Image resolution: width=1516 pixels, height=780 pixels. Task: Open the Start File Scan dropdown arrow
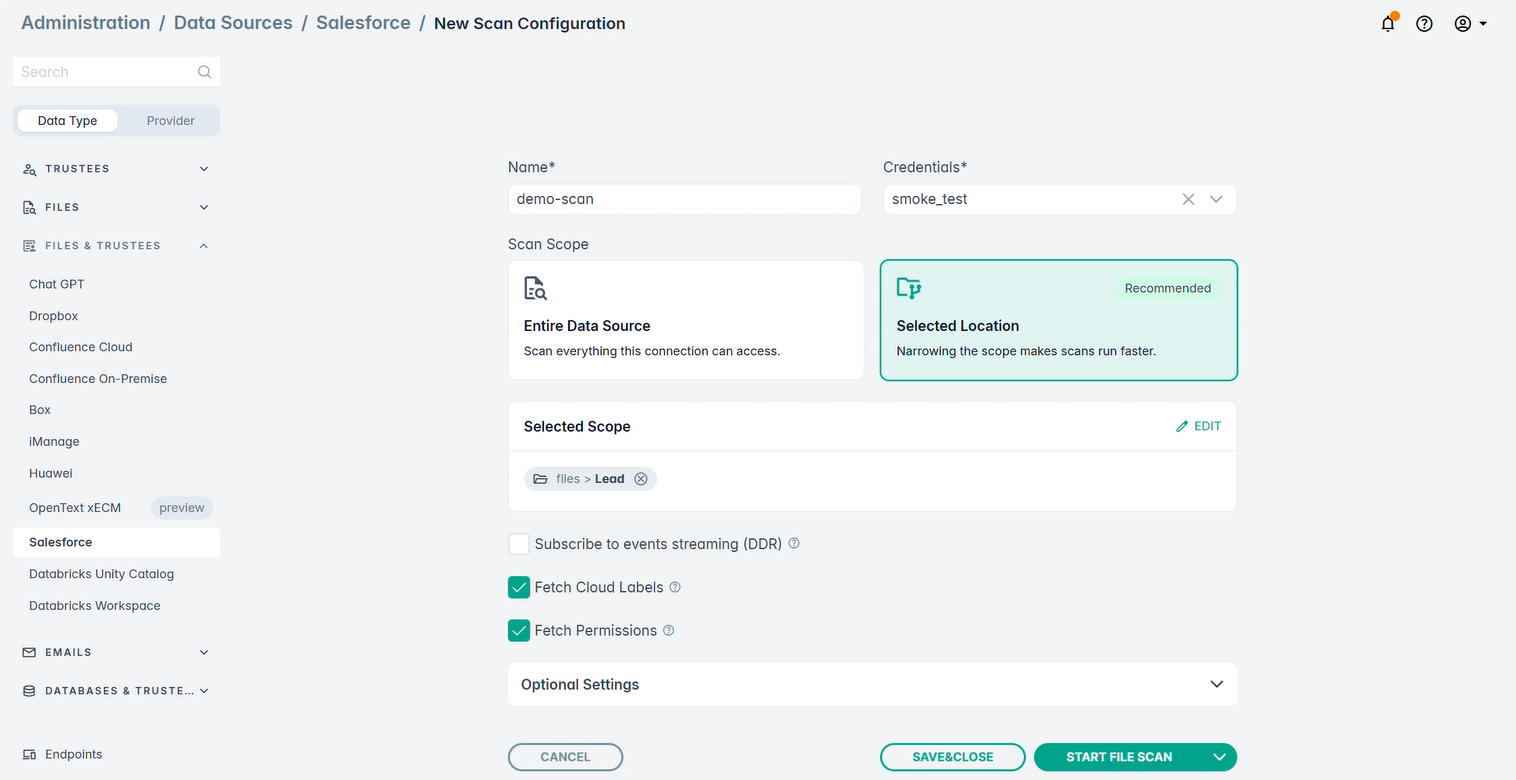[x=1220, y=757]
